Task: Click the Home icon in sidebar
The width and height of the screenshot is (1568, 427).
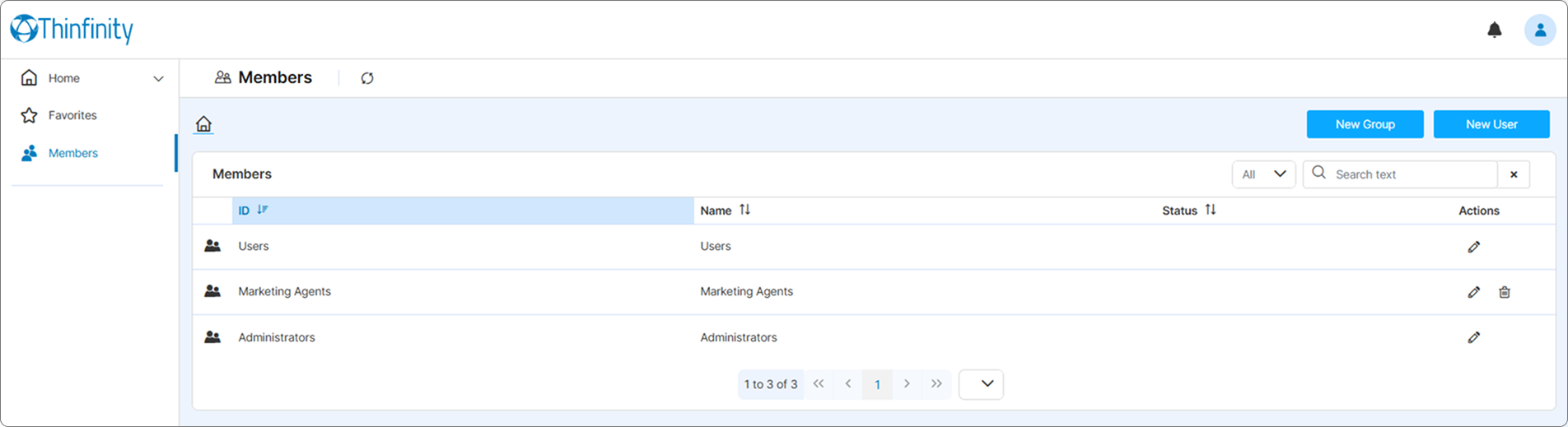Action: click(29, 78)
